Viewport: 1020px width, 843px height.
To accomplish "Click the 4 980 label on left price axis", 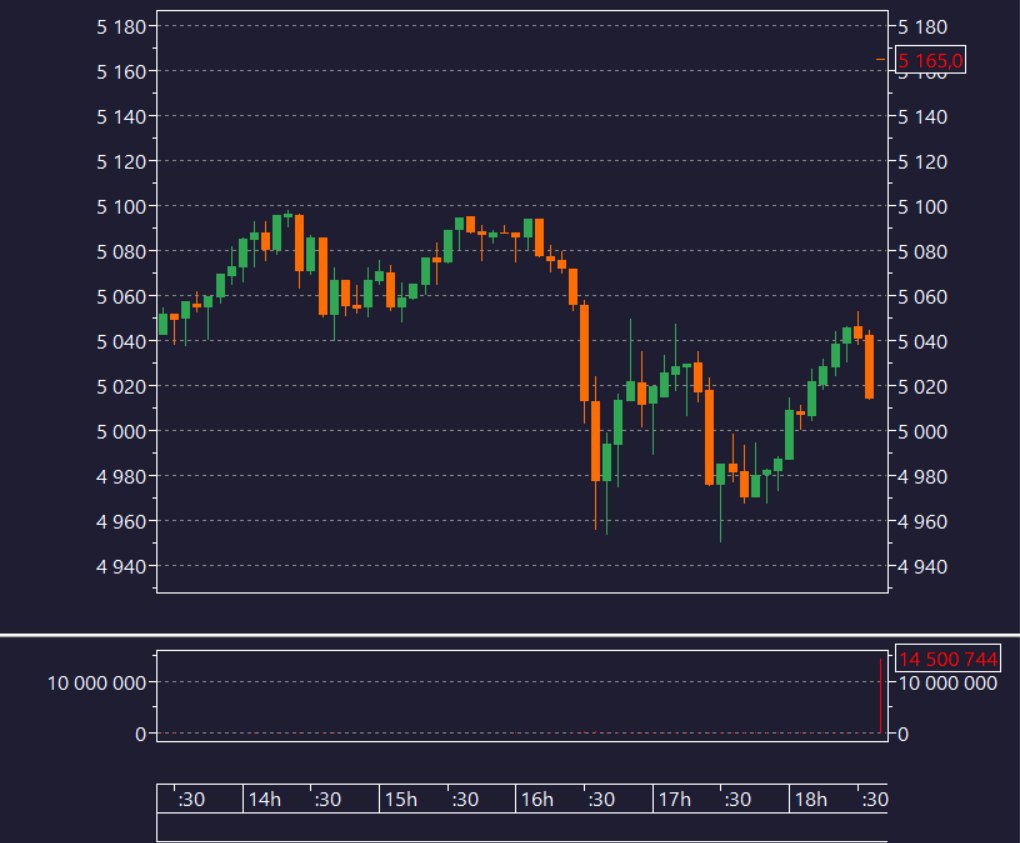I will (x=122, y=477).
